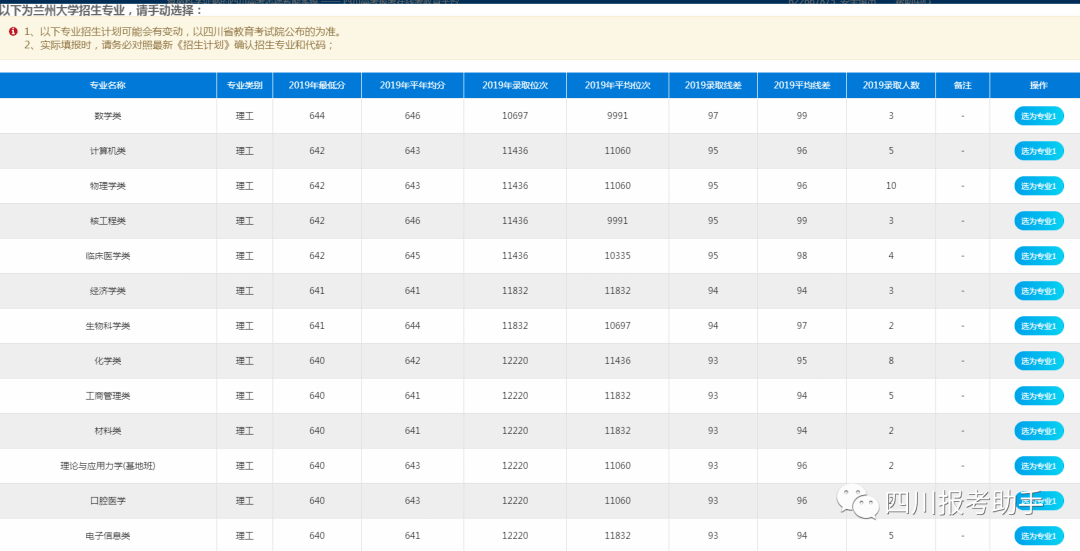Click the 口腔医学 major name cell
Viewport: 1080px width, 551px height.
(108, 501)
